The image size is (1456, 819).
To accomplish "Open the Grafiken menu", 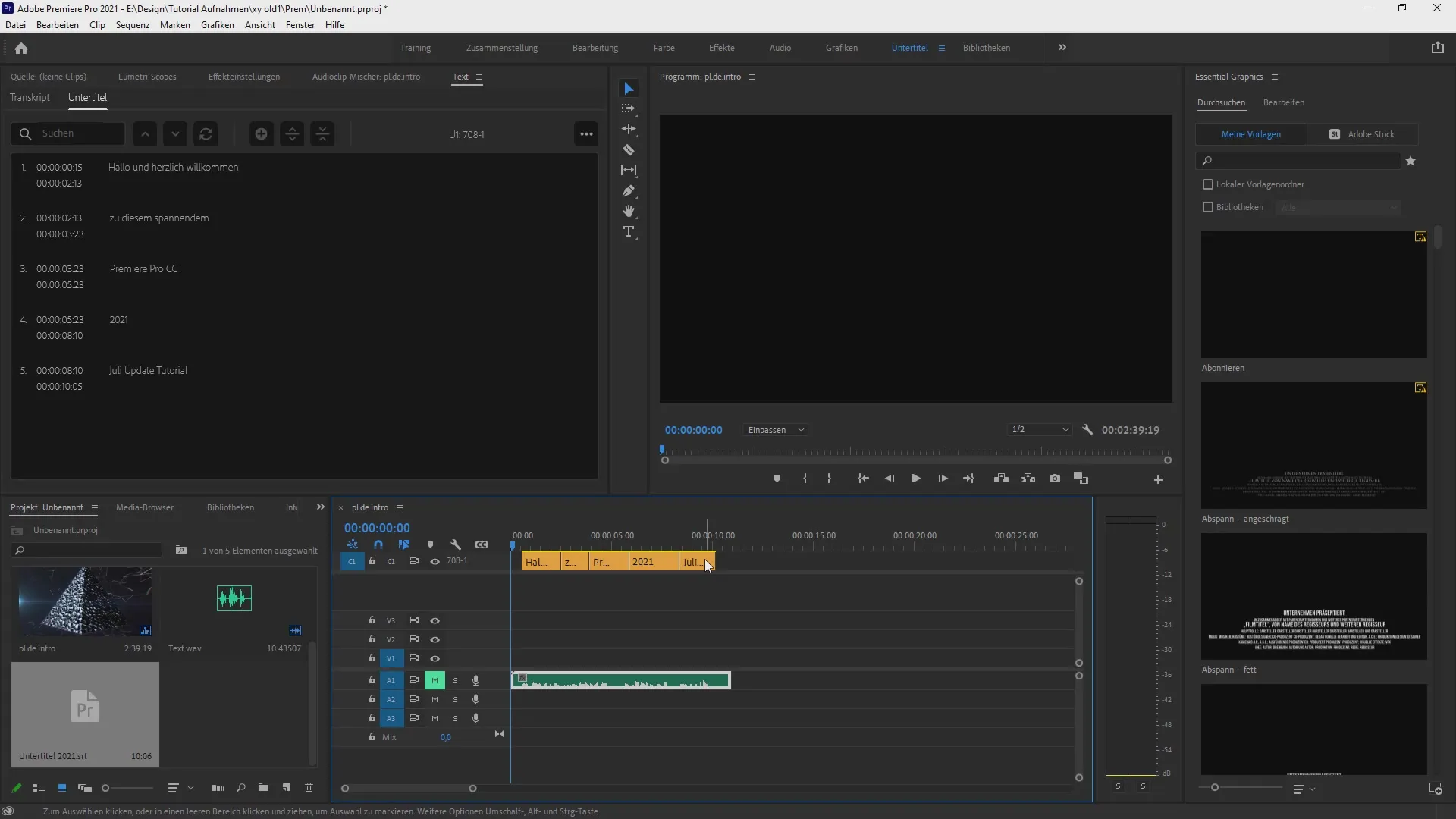I will tap(218, 25).
